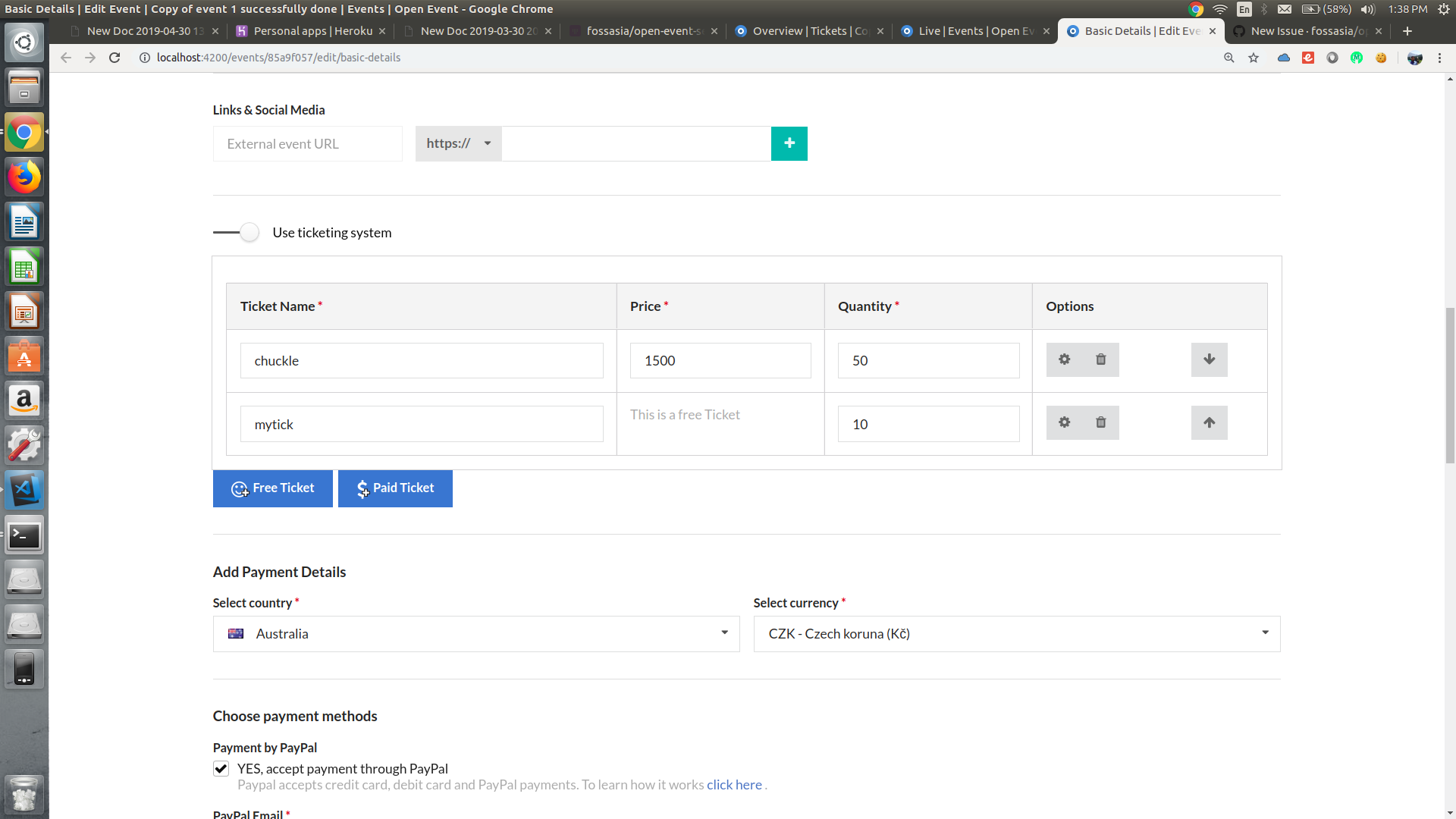Add social link with green plus button
This screenshot has height=819, width=1456.
pyautogui.click(x=789, y=143)
